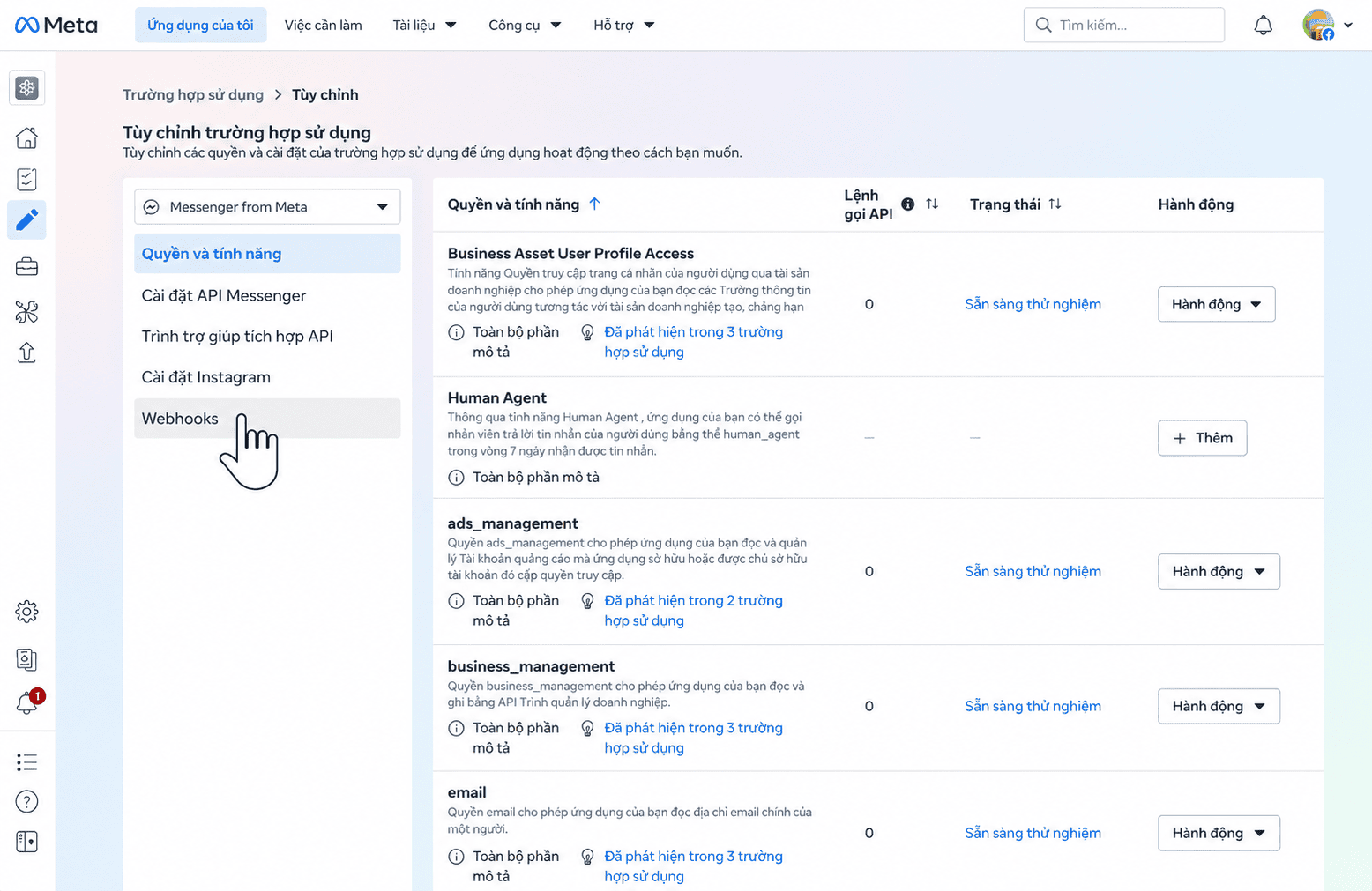
Task: Select the pencil use-case icon in sidebar
Action: point(26,219)
